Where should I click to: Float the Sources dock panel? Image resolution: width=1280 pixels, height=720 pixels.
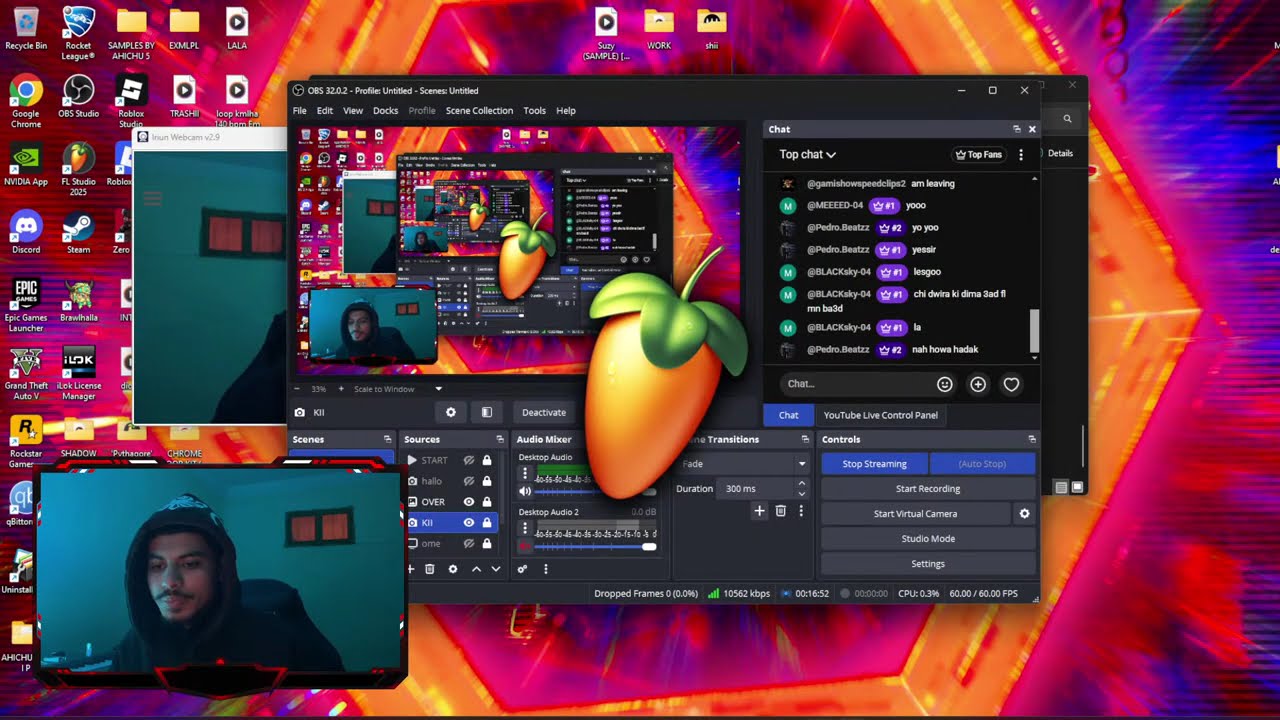click(x=500, y=439)
